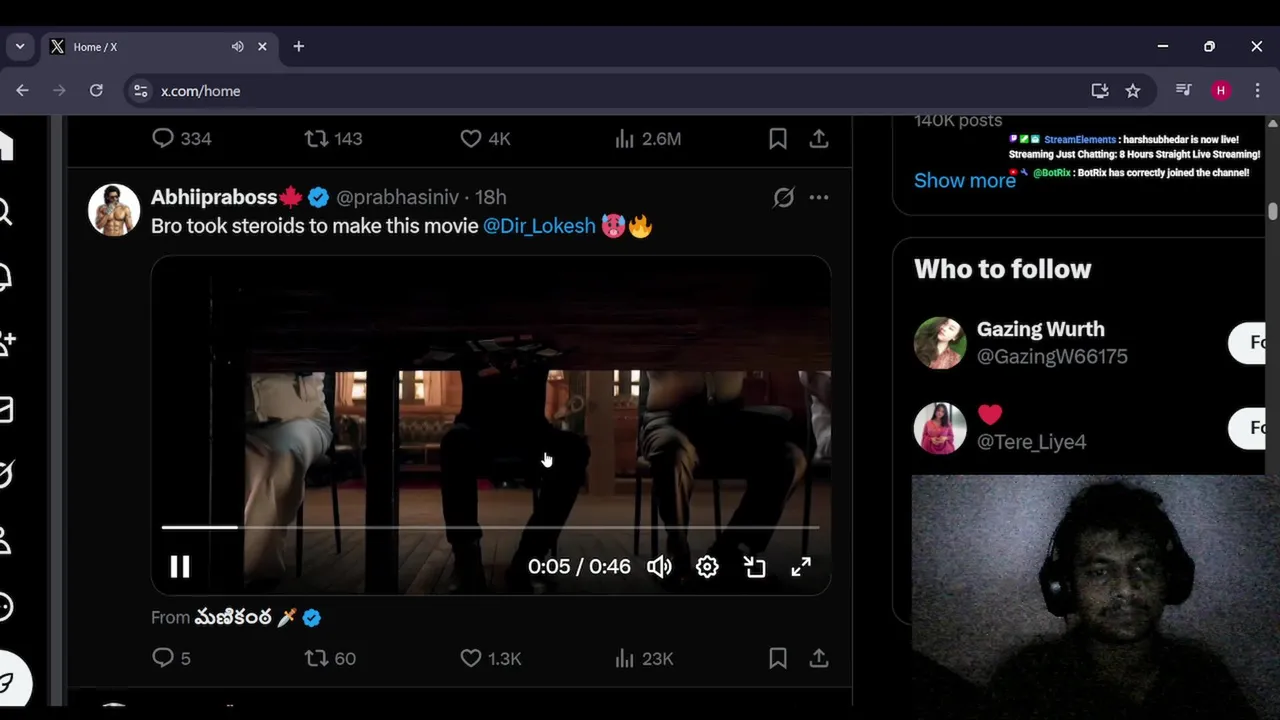Screen dimensions: 1280x720
Task: Click the video progress bar
Action: (490, 527)
